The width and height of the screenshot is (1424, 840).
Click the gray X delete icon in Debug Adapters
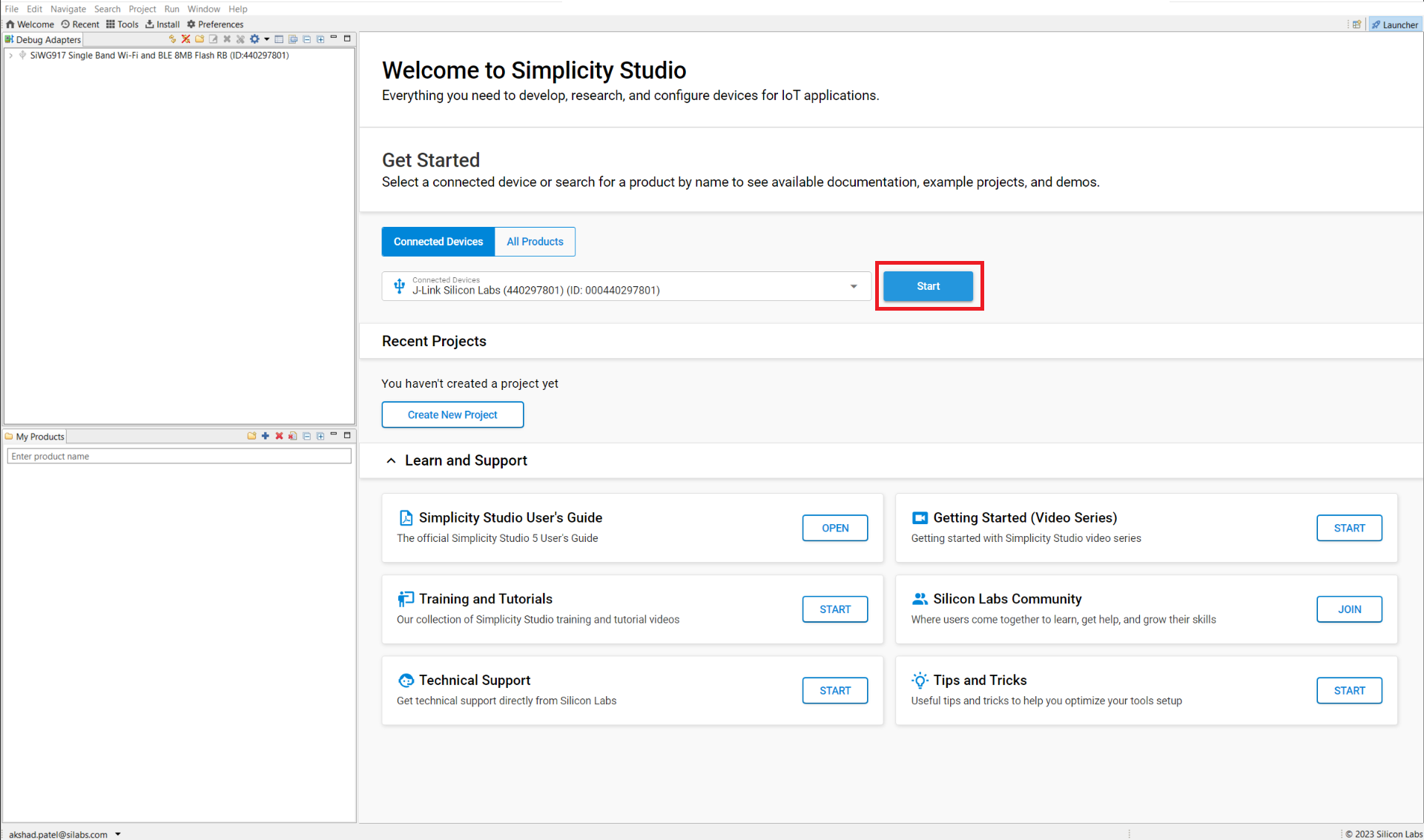click(227, 39)
